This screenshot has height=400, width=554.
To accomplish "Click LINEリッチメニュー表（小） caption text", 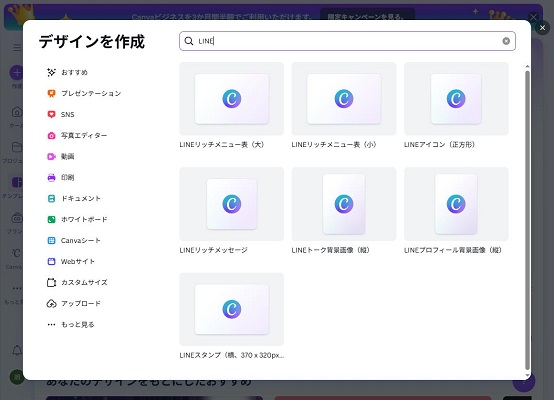I will [x=334, y=145].
